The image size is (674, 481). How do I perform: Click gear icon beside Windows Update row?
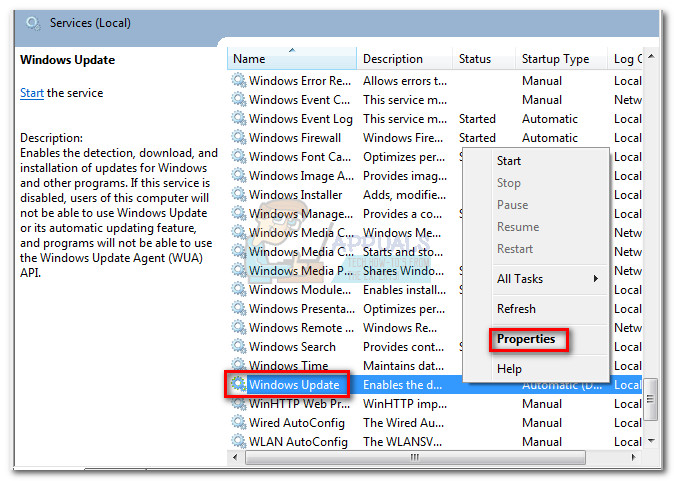239,384
